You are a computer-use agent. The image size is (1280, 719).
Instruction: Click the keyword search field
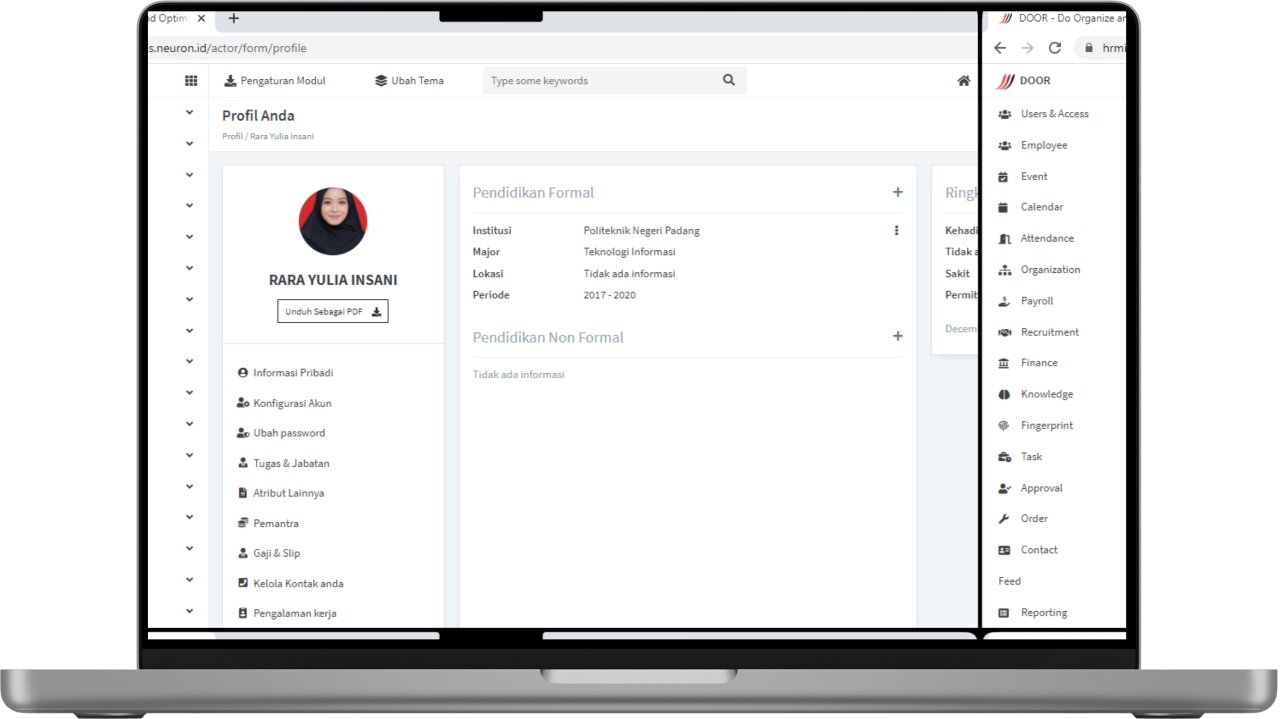[x=600, y=81]
